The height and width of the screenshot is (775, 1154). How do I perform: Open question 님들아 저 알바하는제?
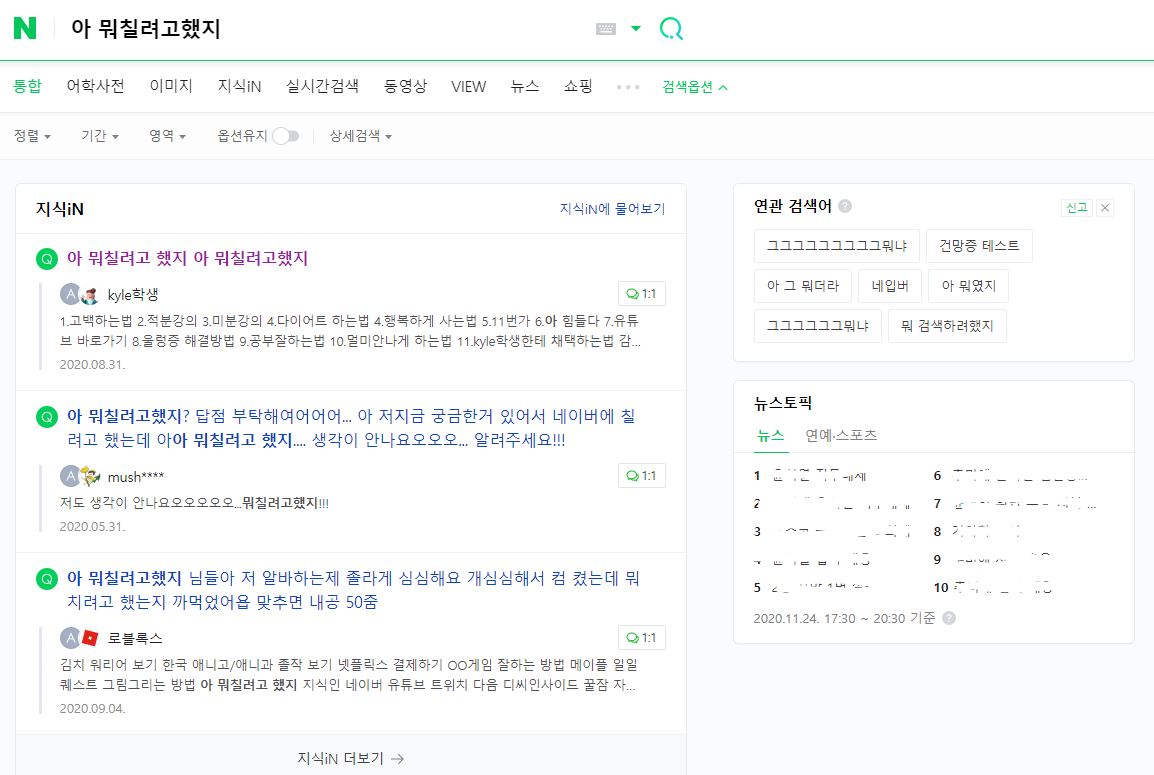(x=353, y=590)
